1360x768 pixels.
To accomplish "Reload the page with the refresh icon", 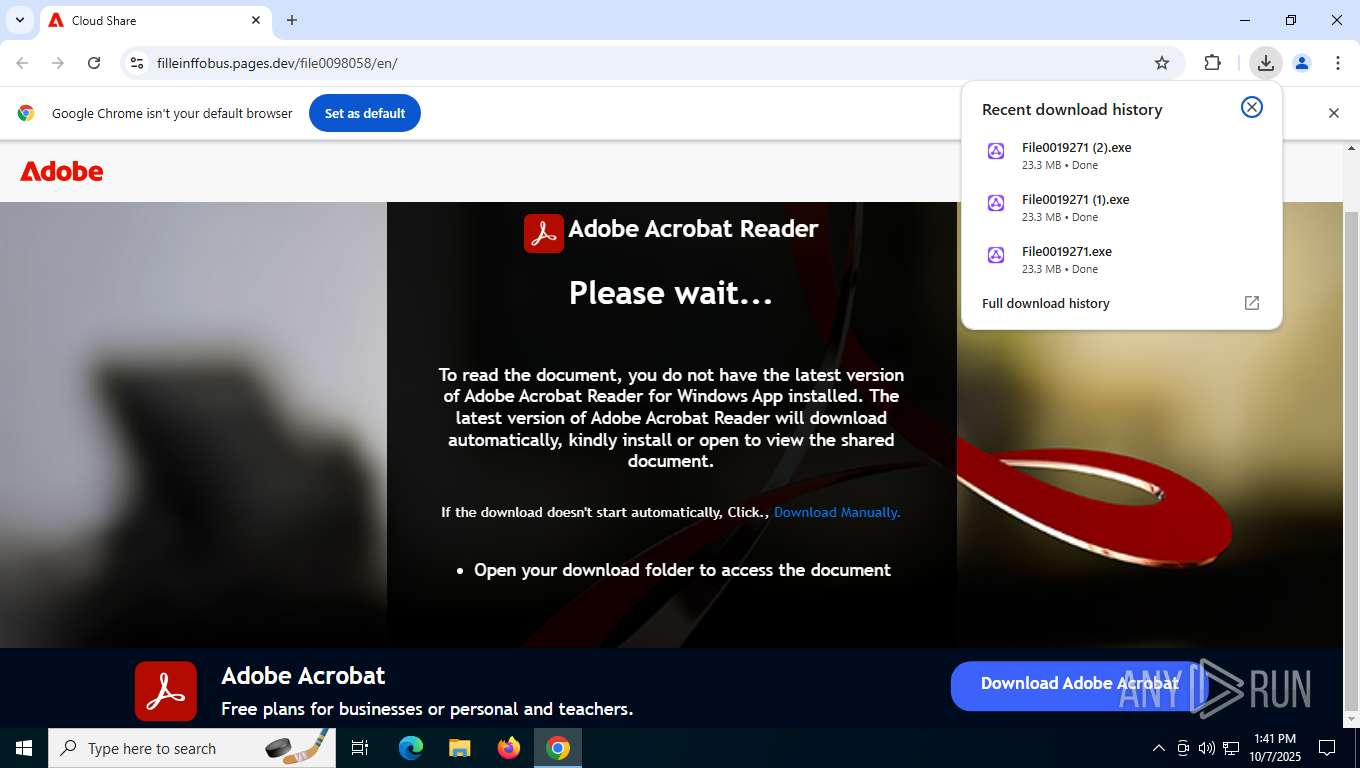I will [94, 63].
